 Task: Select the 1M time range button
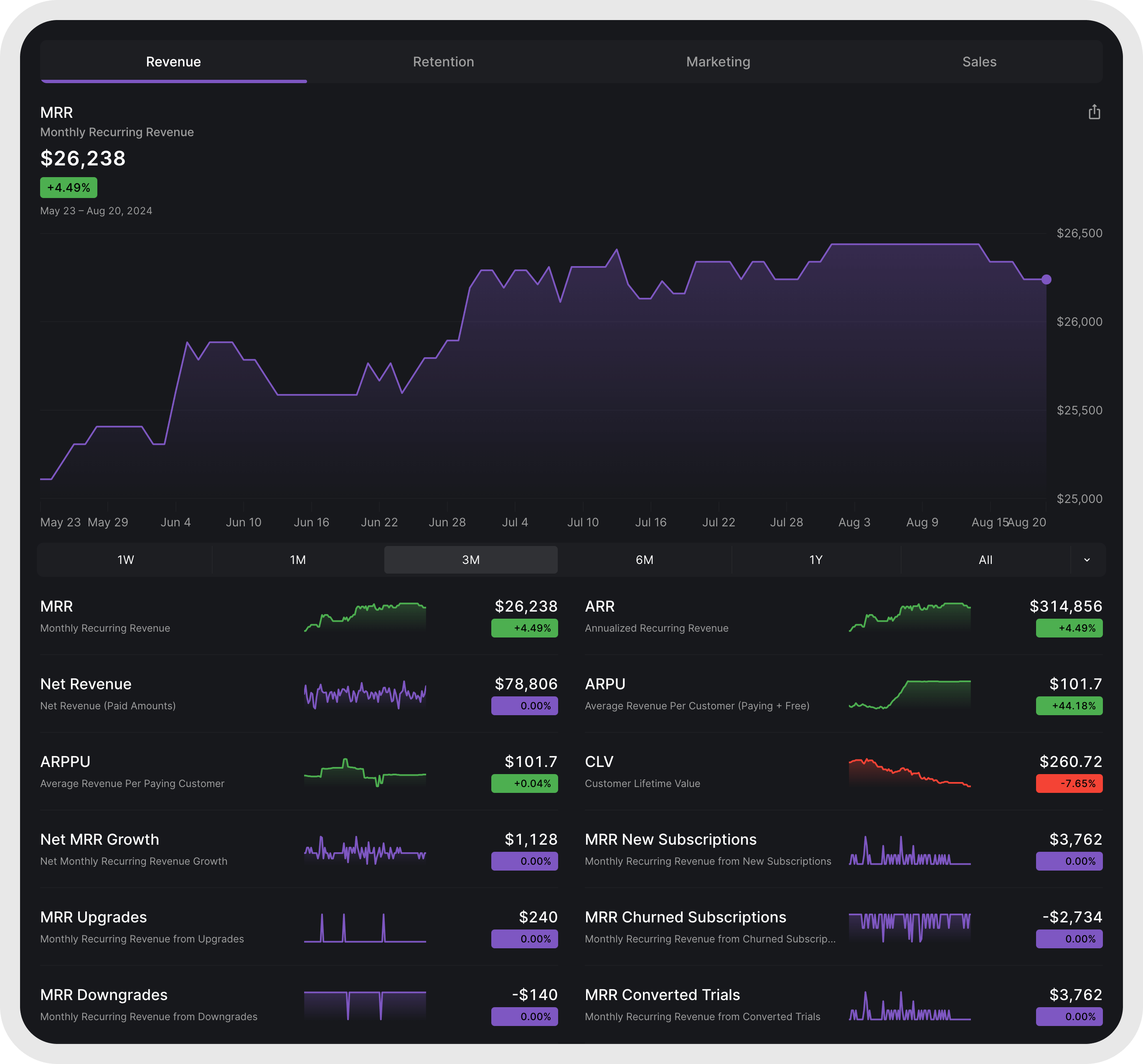tap(298, 559)
